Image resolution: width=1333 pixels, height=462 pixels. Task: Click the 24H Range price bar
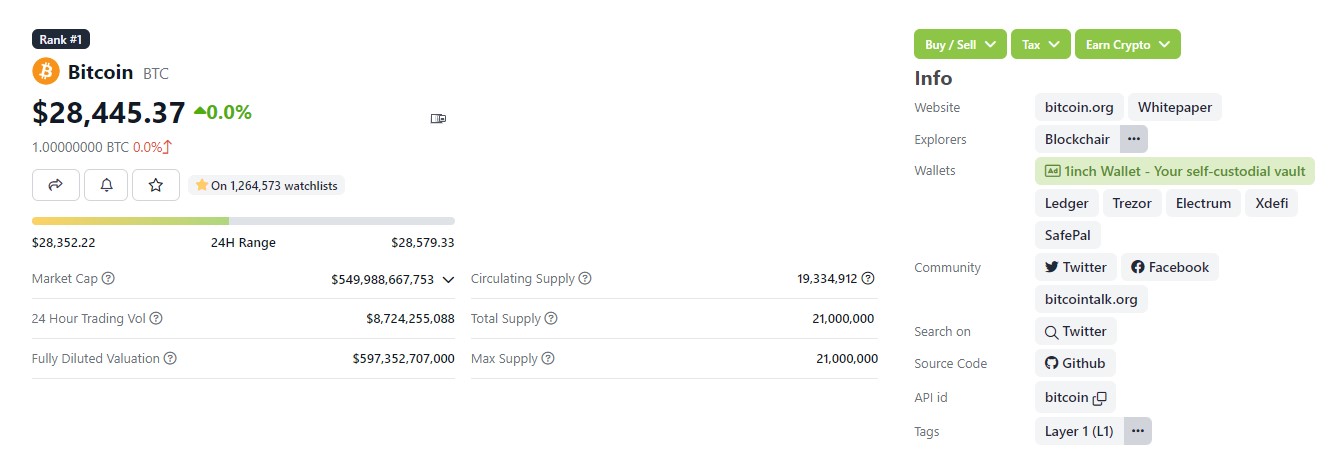(243, 221)
